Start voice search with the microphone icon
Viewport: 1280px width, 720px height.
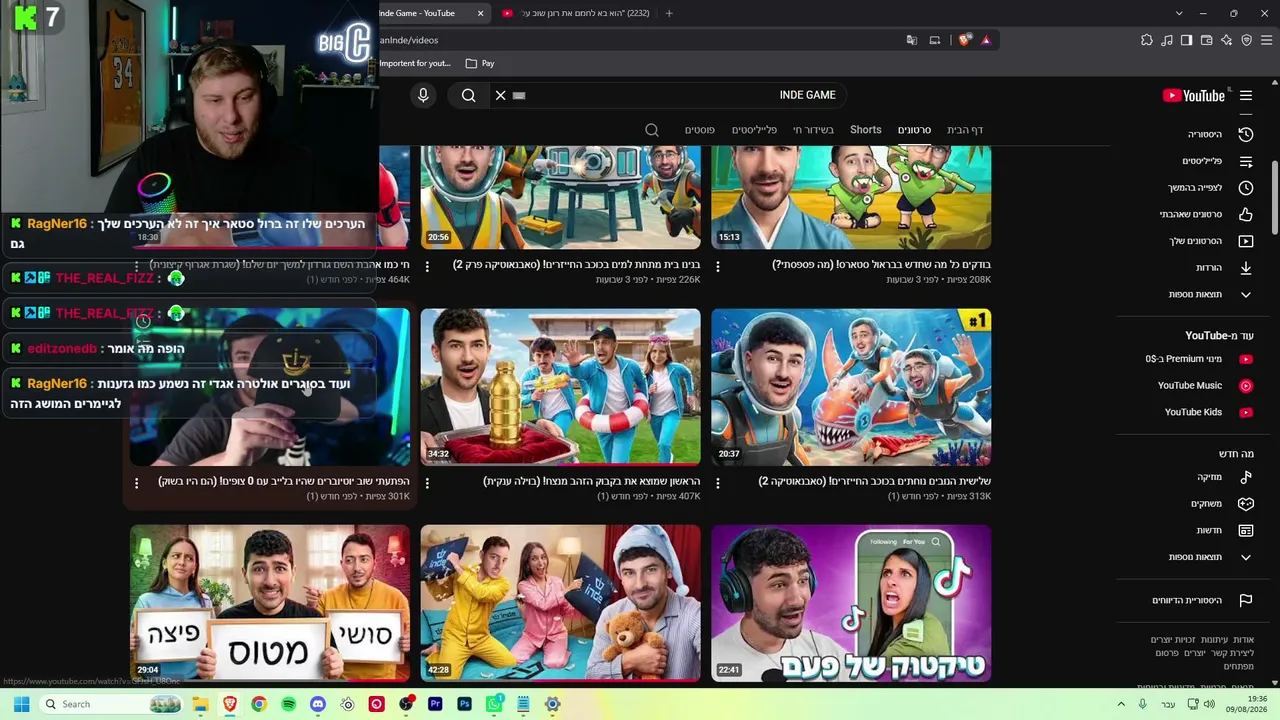click(423, 95)
